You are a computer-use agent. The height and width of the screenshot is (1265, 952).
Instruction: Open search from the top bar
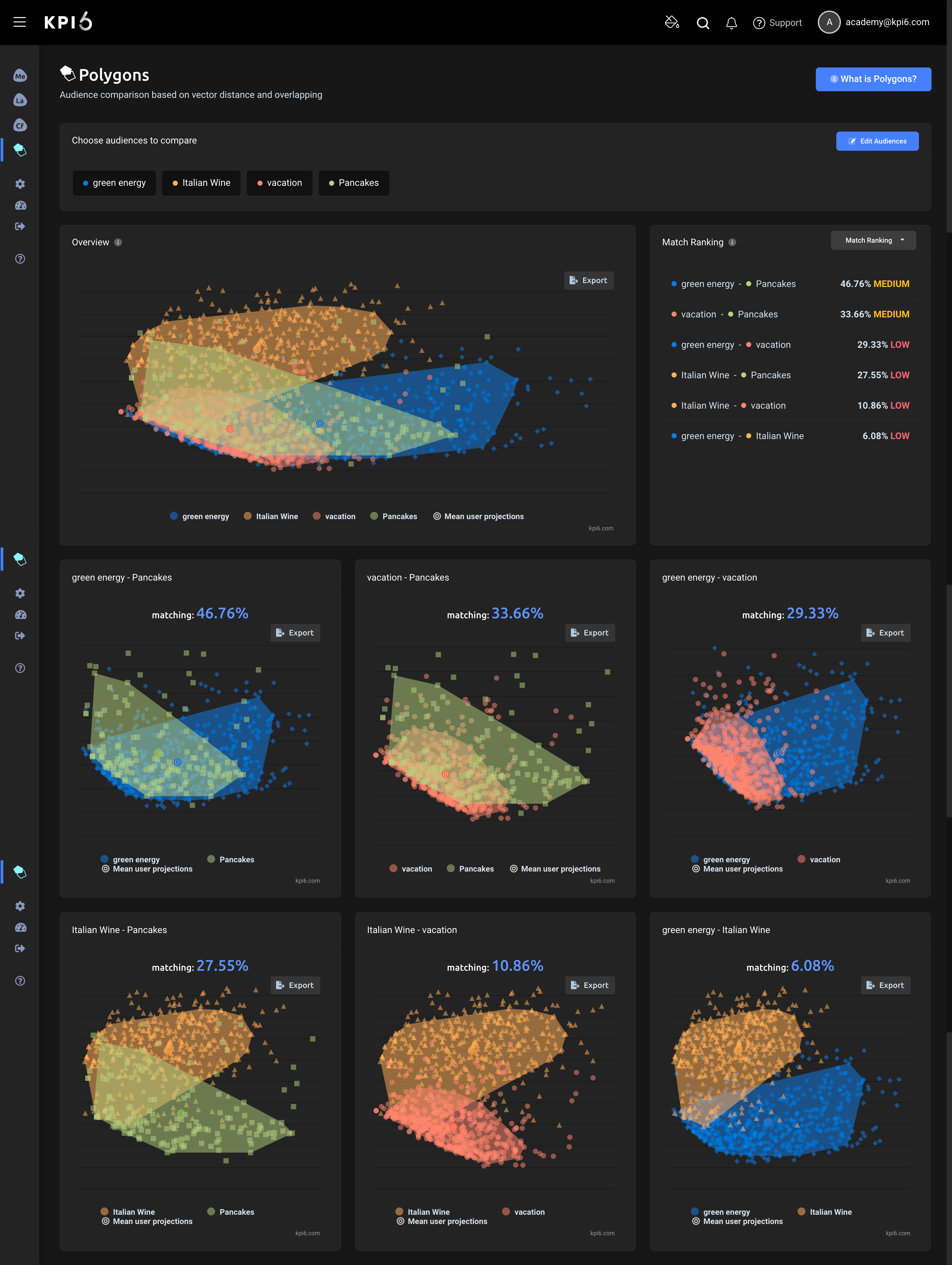[702, 22]
